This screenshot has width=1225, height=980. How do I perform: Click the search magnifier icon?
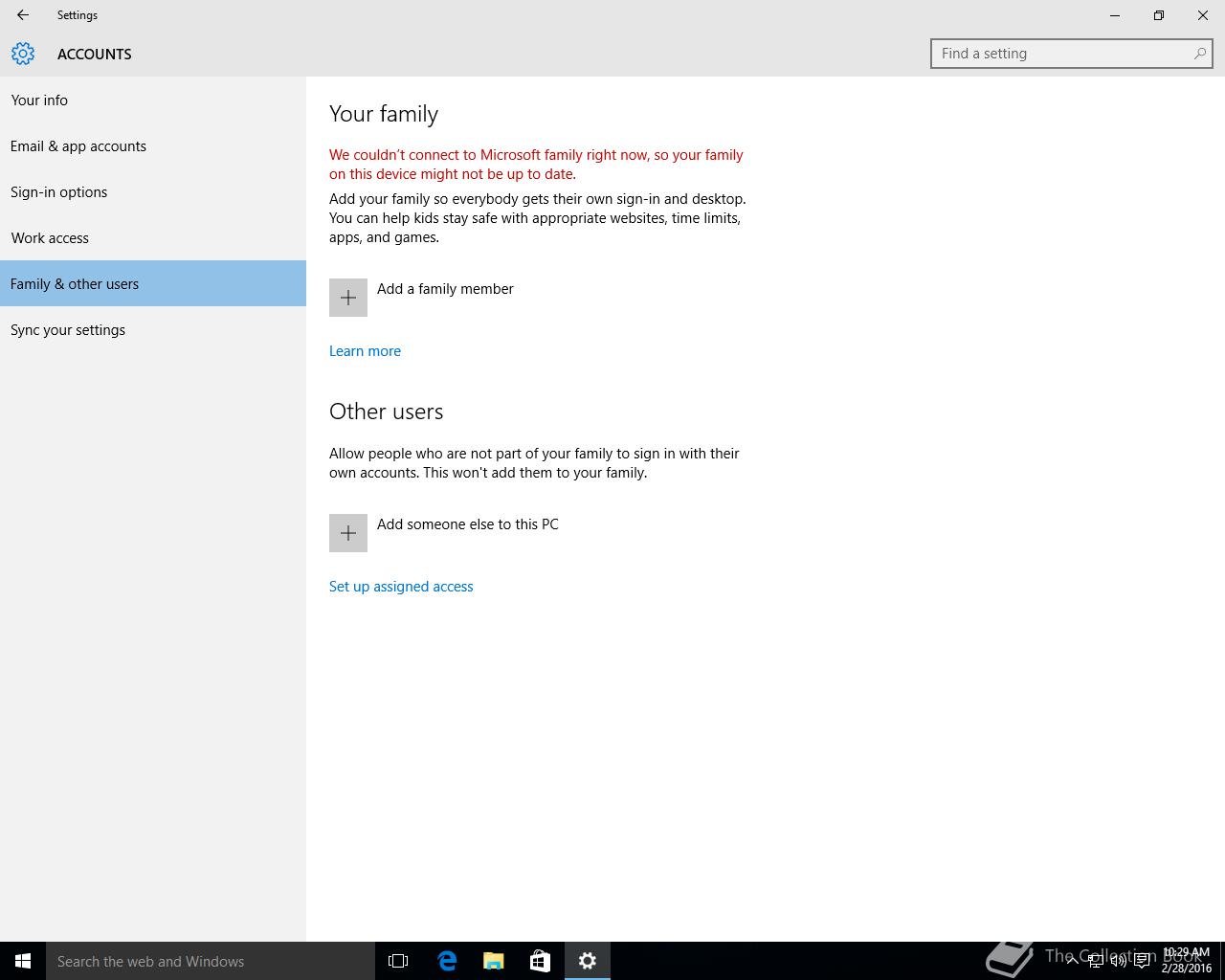tap(1199, 54)
